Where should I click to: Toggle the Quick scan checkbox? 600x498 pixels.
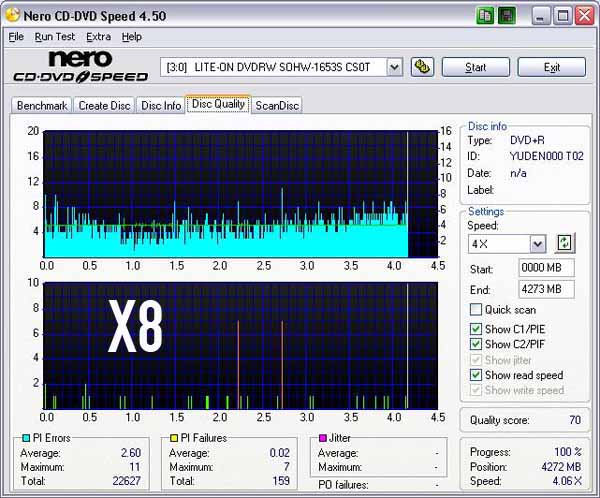(476, 309)
